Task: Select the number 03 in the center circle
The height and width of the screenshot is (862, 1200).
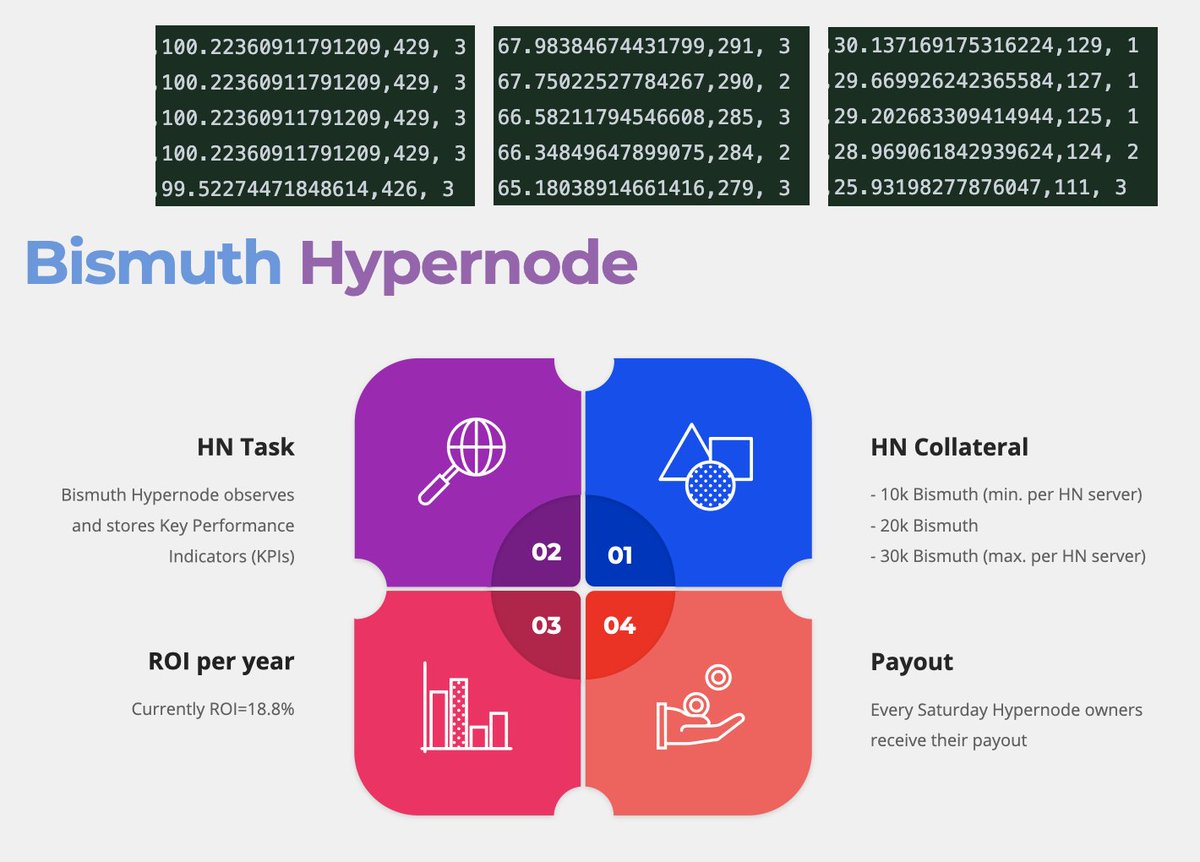Action: point(546,626)
